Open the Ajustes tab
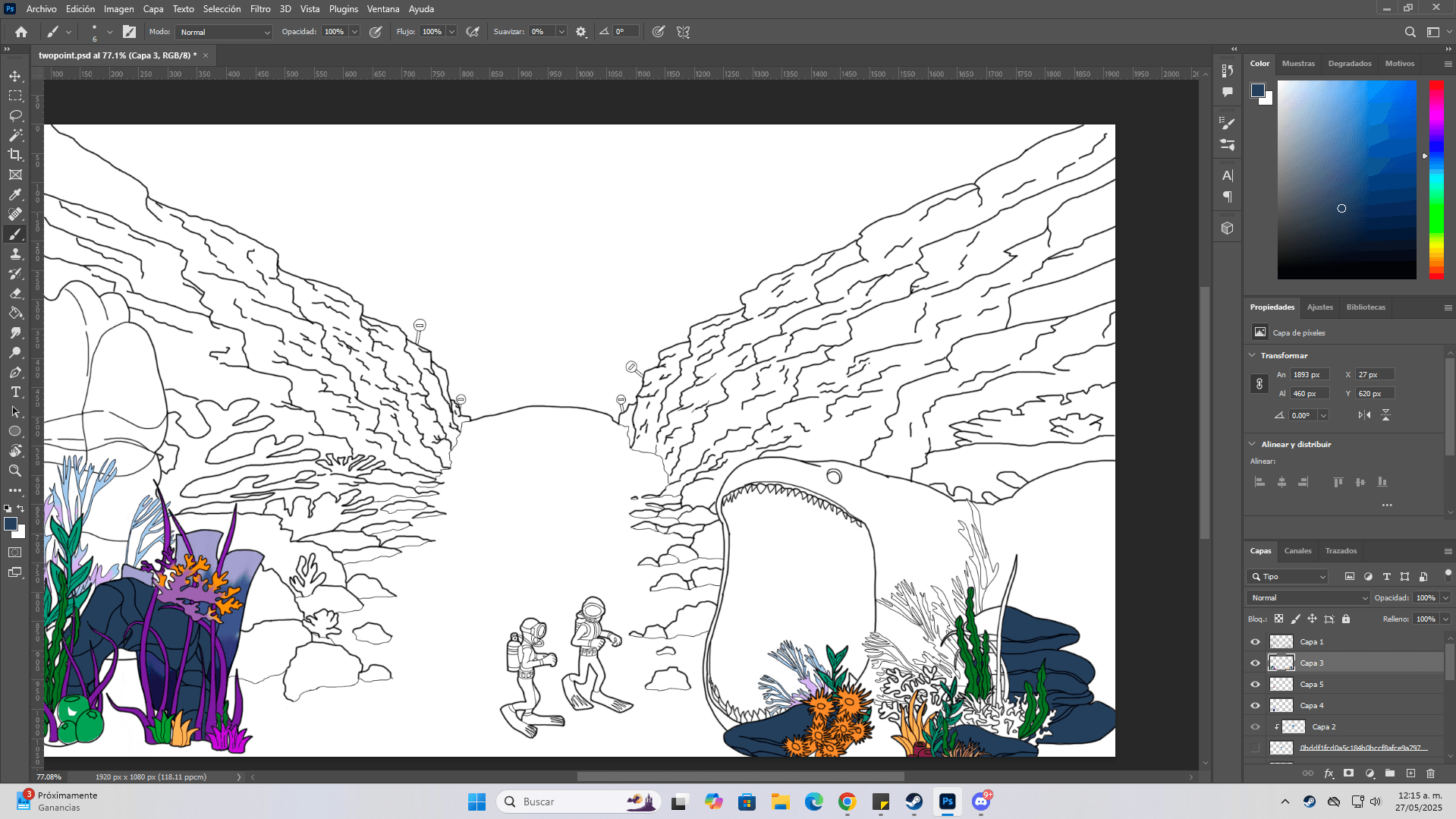 [1319, 307]
